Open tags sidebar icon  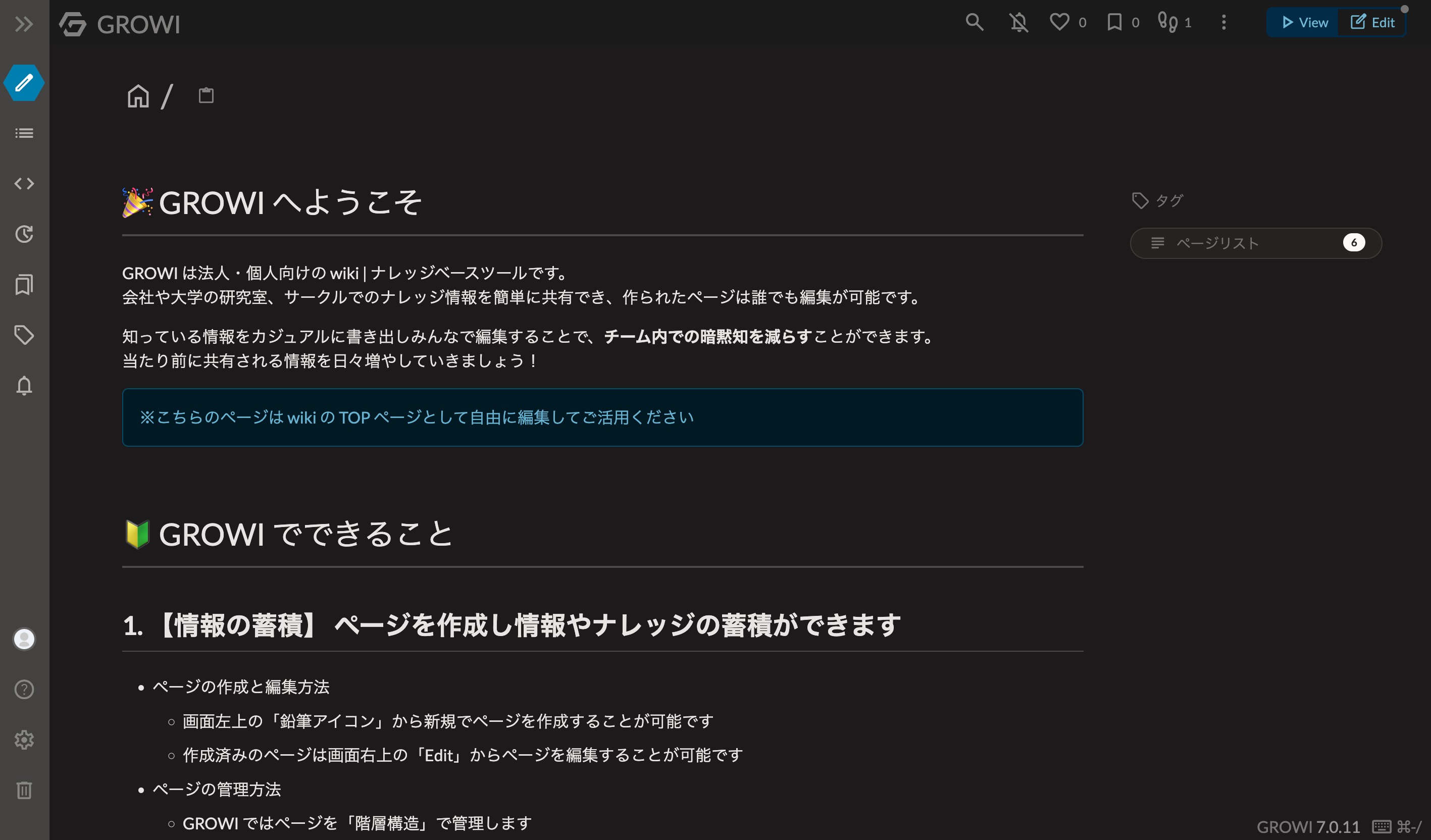coord(24,335)
